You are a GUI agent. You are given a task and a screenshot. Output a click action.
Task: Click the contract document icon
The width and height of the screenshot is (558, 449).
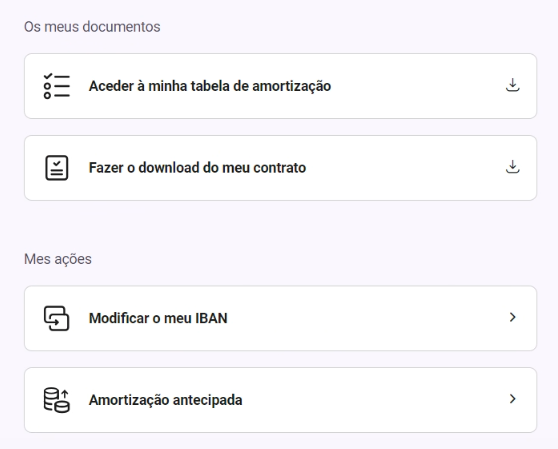pos(57,168)
